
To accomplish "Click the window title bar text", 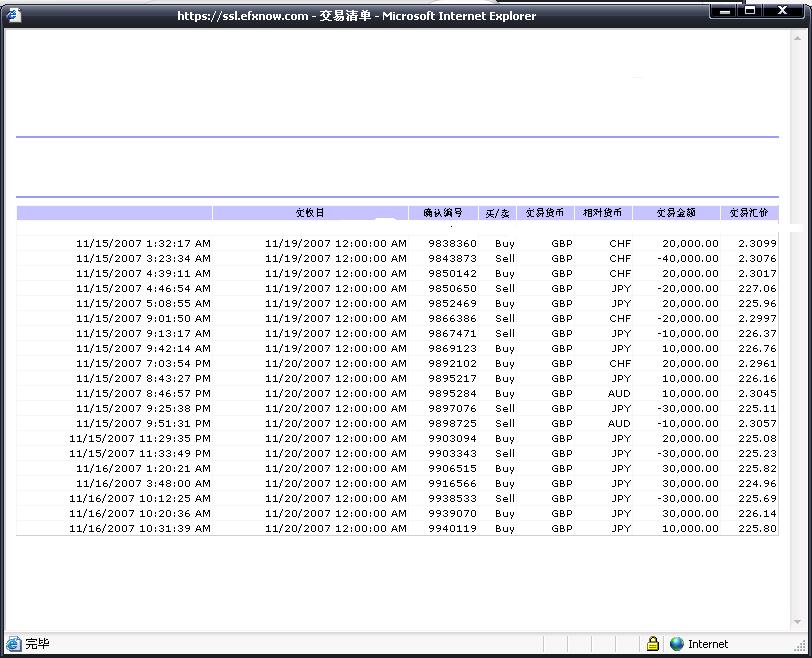I will tap(356, 16).
